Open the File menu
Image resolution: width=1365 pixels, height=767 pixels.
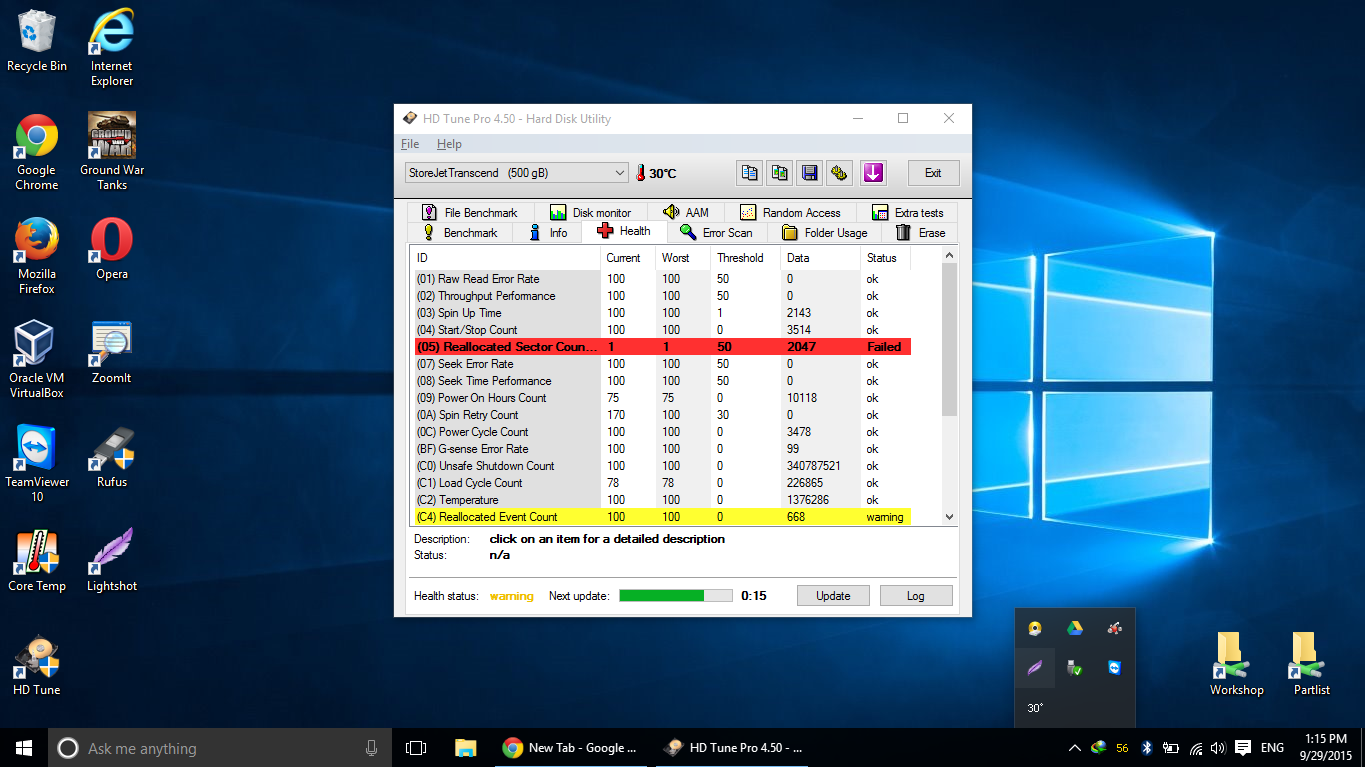[410, 144]
